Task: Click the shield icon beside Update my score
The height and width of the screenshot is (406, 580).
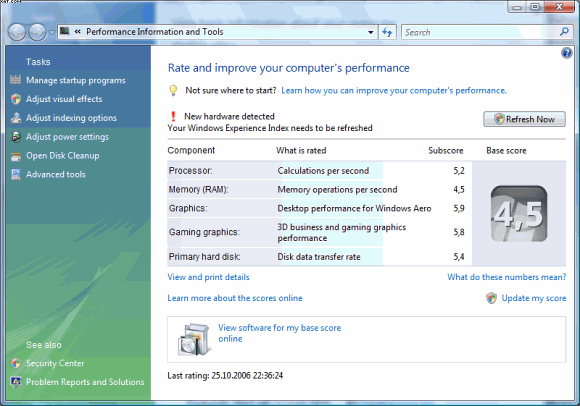Action: tap(491, 298)
